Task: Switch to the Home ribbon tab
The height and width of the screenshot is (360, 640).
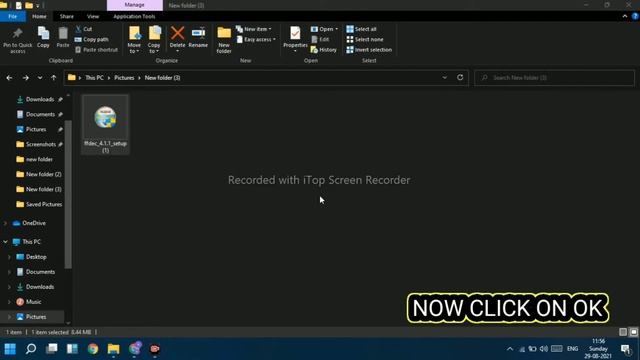Action: (39, 16)
